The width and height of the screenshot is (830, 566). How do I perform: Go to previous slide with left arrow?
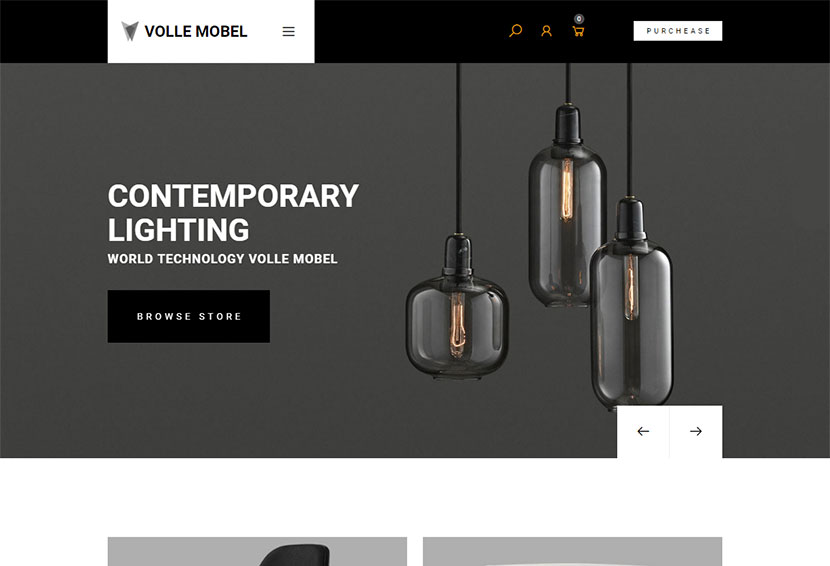coord(643,432)
